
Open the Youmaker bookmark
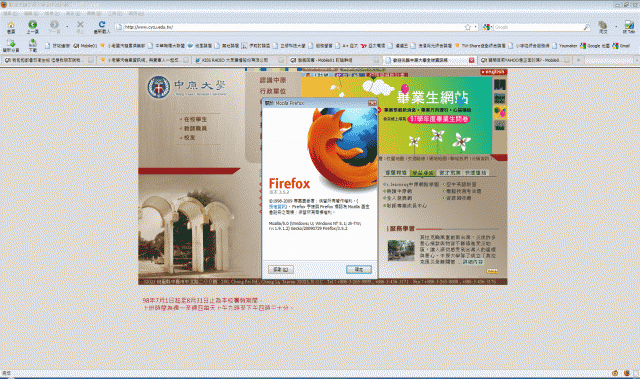tap(564, 46)
